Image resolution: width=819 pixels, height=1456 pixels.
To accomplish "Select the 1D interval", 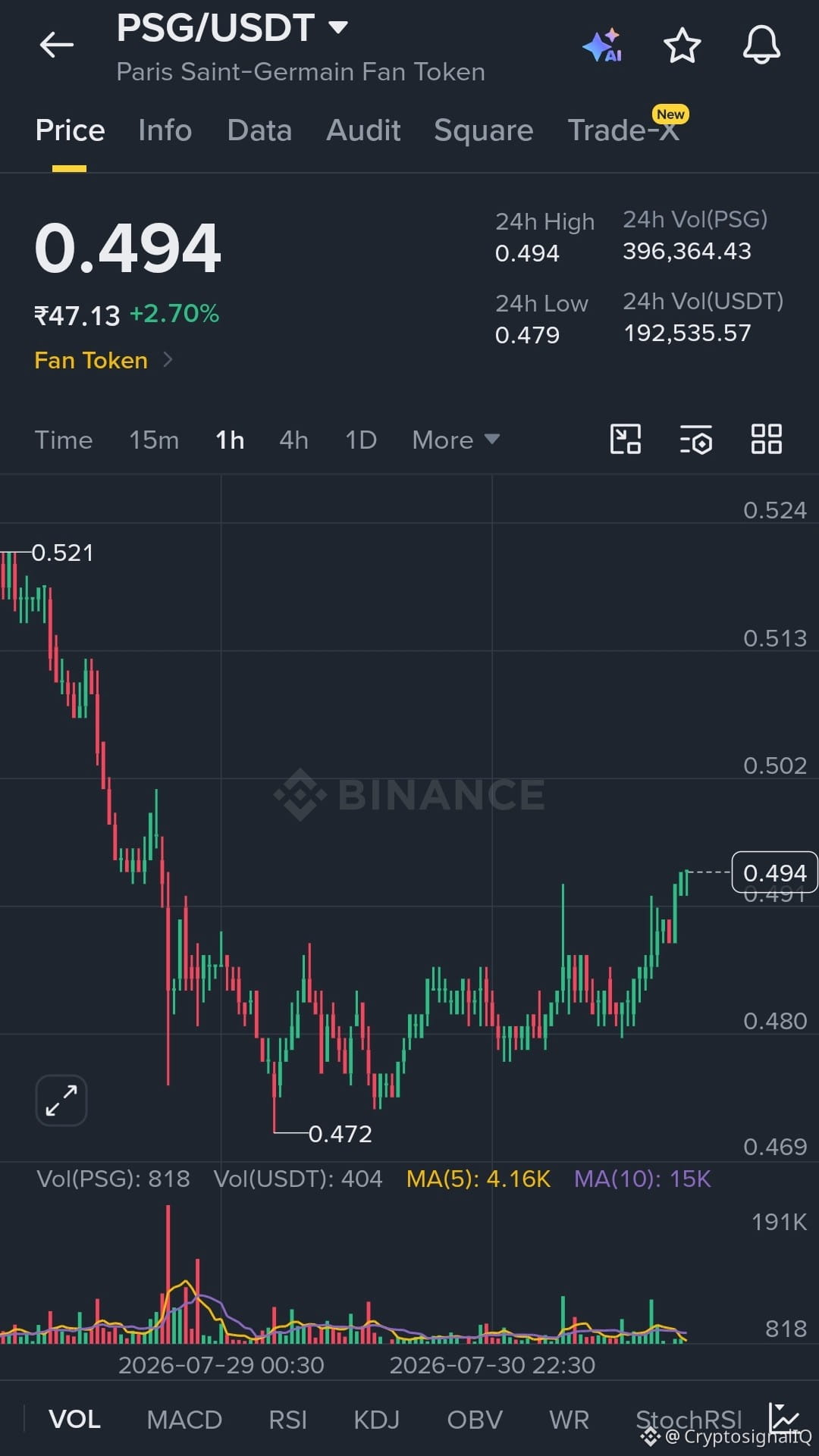I will click(361, 440).
